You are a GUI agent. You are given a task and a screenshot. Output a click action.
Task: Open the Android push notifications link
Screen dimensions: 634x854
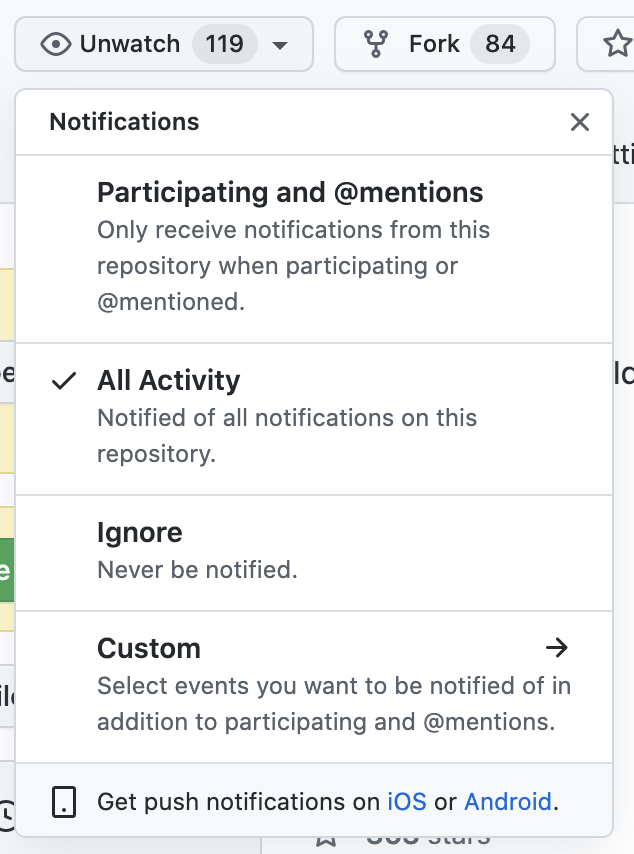(508, 801)
